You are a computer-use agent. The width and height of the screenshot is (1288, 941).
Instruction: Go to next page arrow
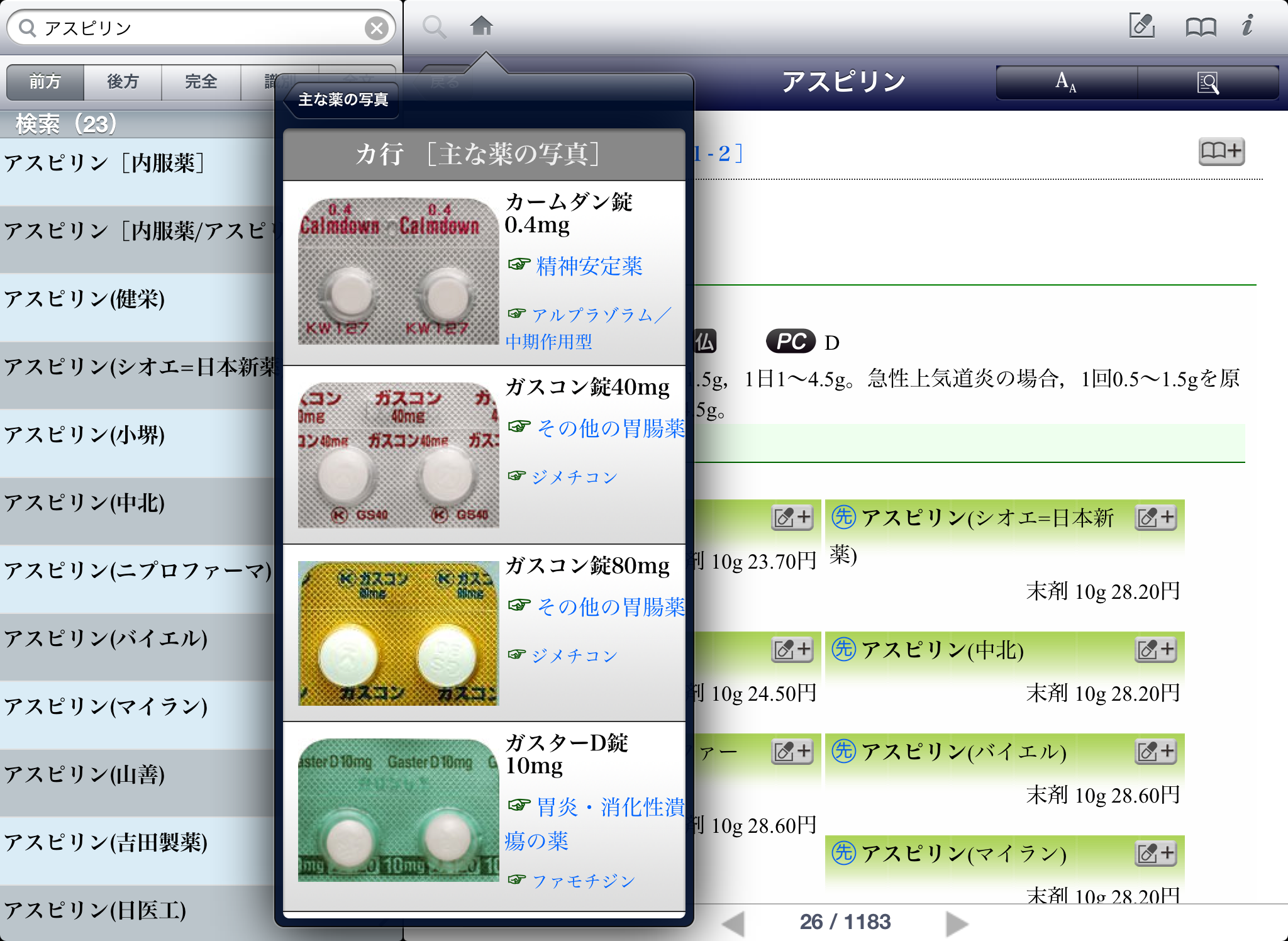coord(956,923)
